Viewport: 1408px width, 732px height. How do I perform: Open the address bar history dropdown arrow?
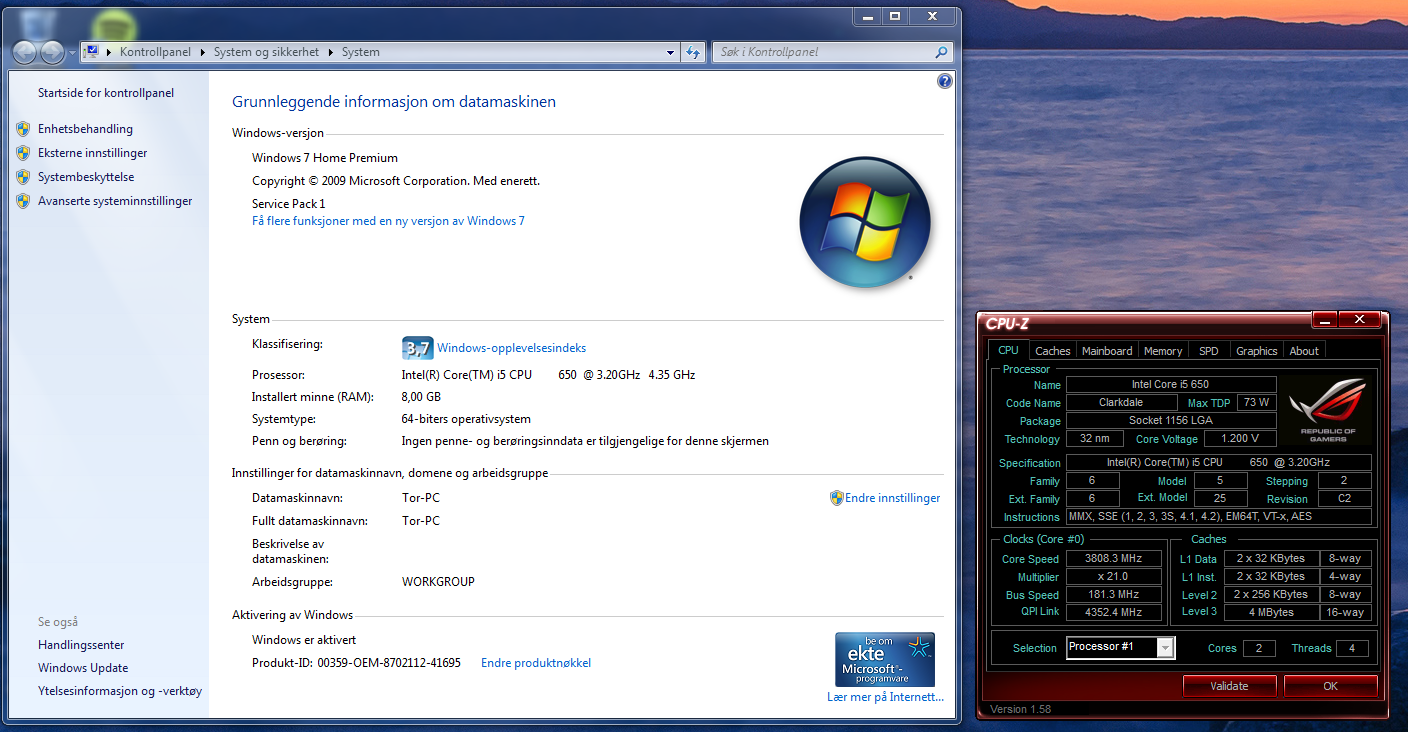pyautogui.click(x=671, y=52)
